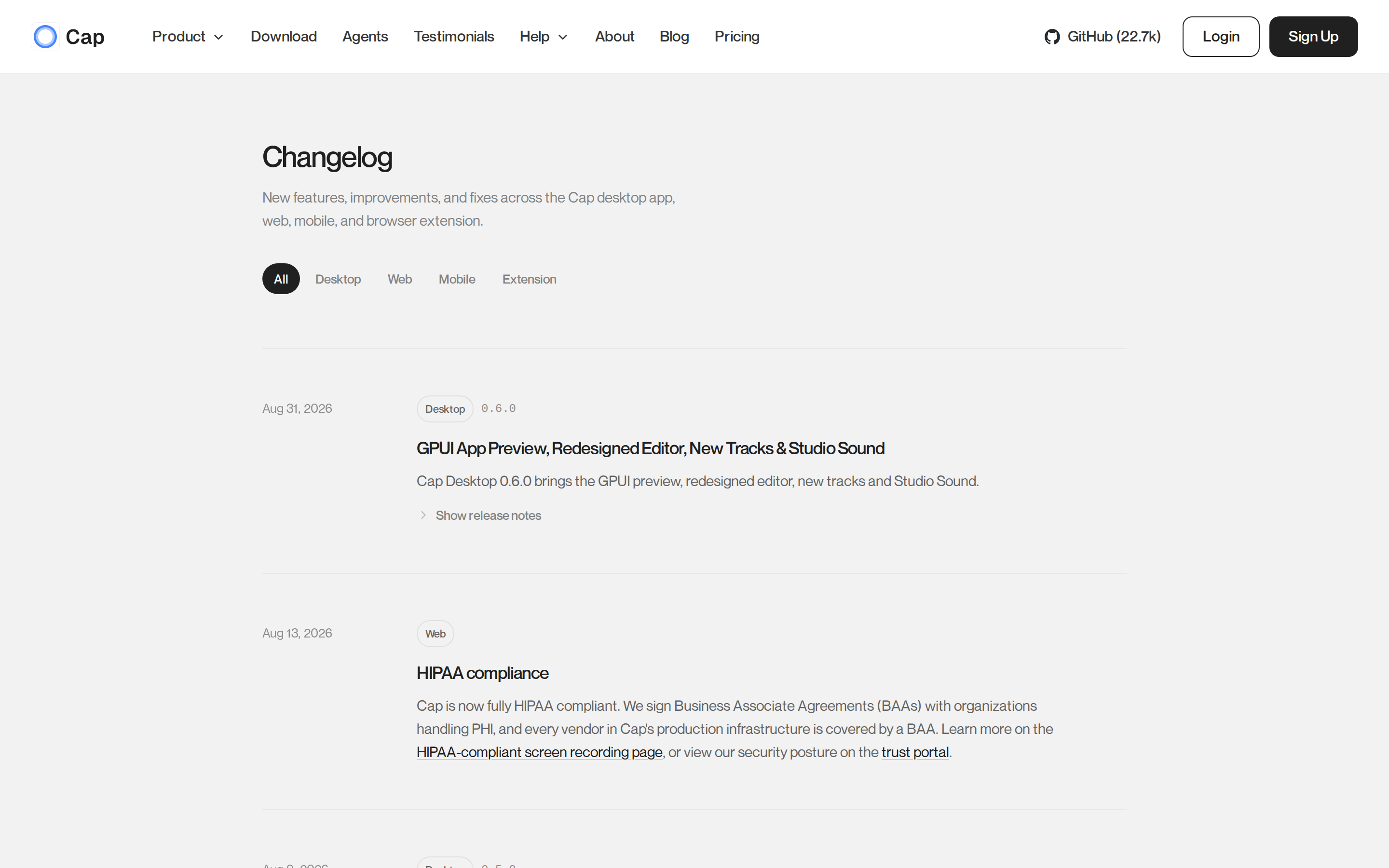Click the Cap logo icon
This screenshot has width=1389, height=868.
point(45,37)
